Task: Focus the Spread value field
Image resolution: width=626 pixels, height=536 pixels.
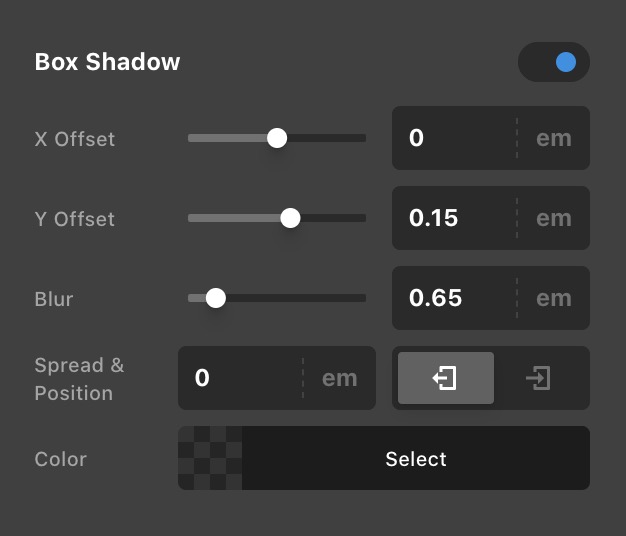Action: click(240, 378)
